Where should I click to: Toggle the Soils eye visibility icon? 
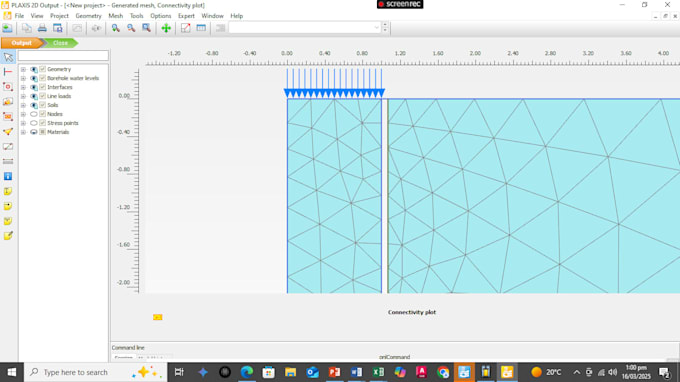pos(33,105)
